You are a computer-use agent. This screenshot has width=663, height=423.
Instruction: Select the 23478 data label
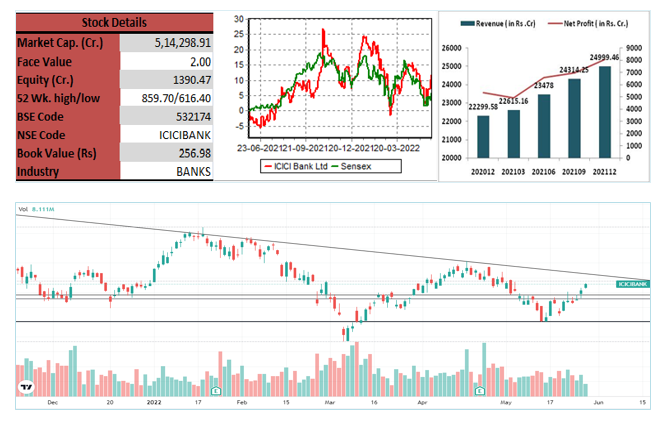coord(543,85)
